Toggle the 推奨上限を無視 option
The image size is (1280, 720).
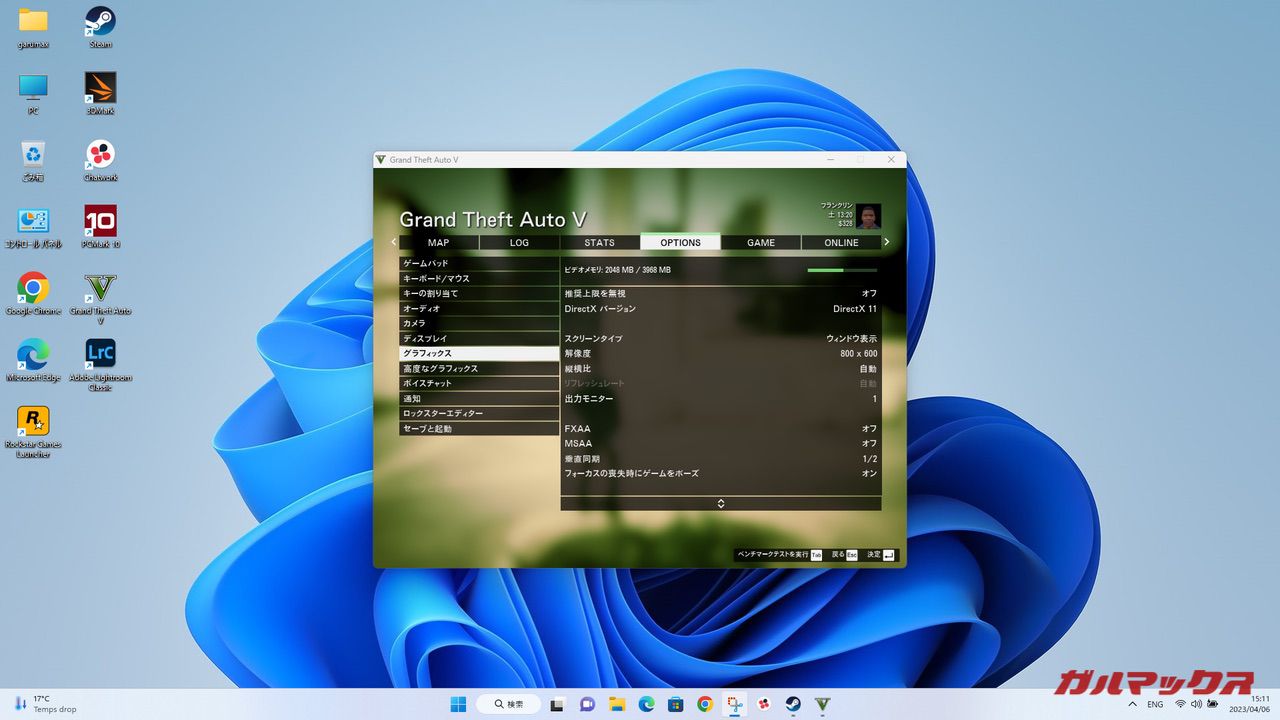coord(720,294)
